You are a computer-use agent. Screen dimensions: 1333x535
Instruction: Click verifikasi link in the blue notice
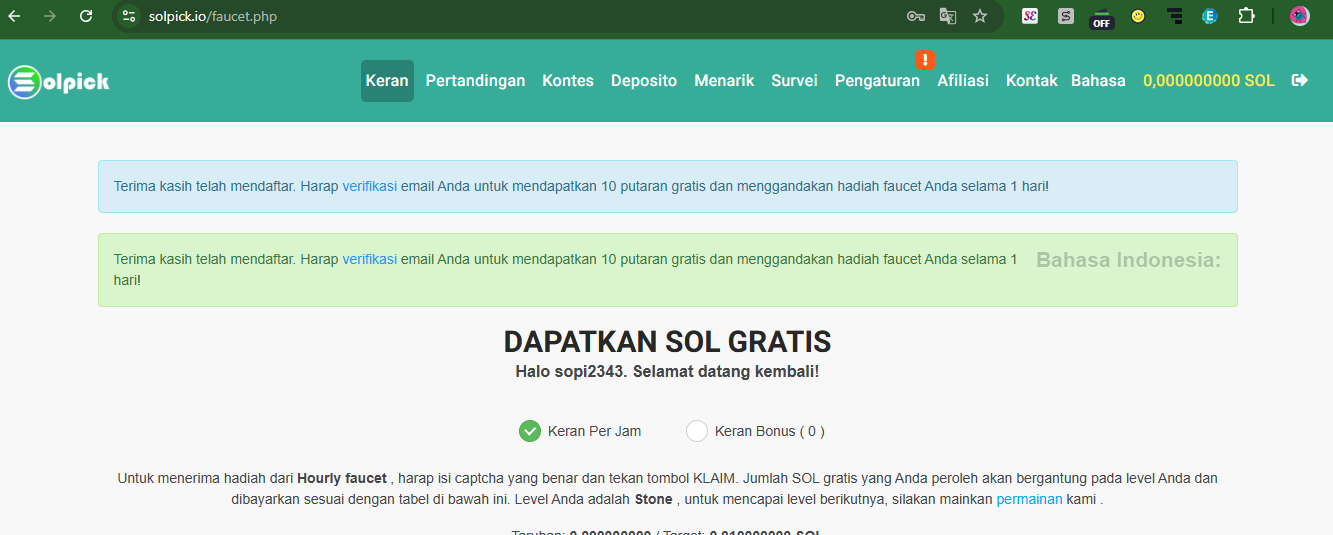tap(370, 186)
